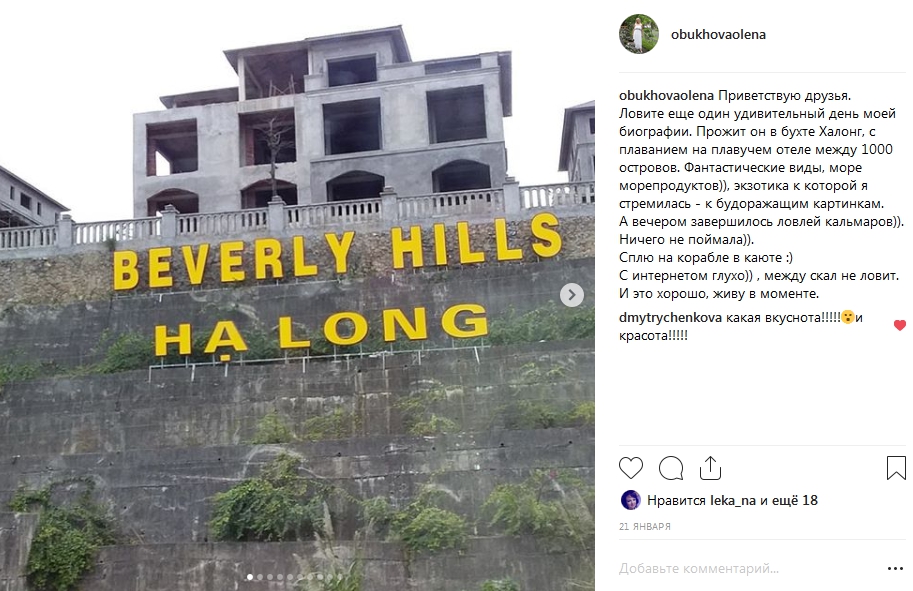
Task: Open comments with the speech bubble icon
Action: 671,468
